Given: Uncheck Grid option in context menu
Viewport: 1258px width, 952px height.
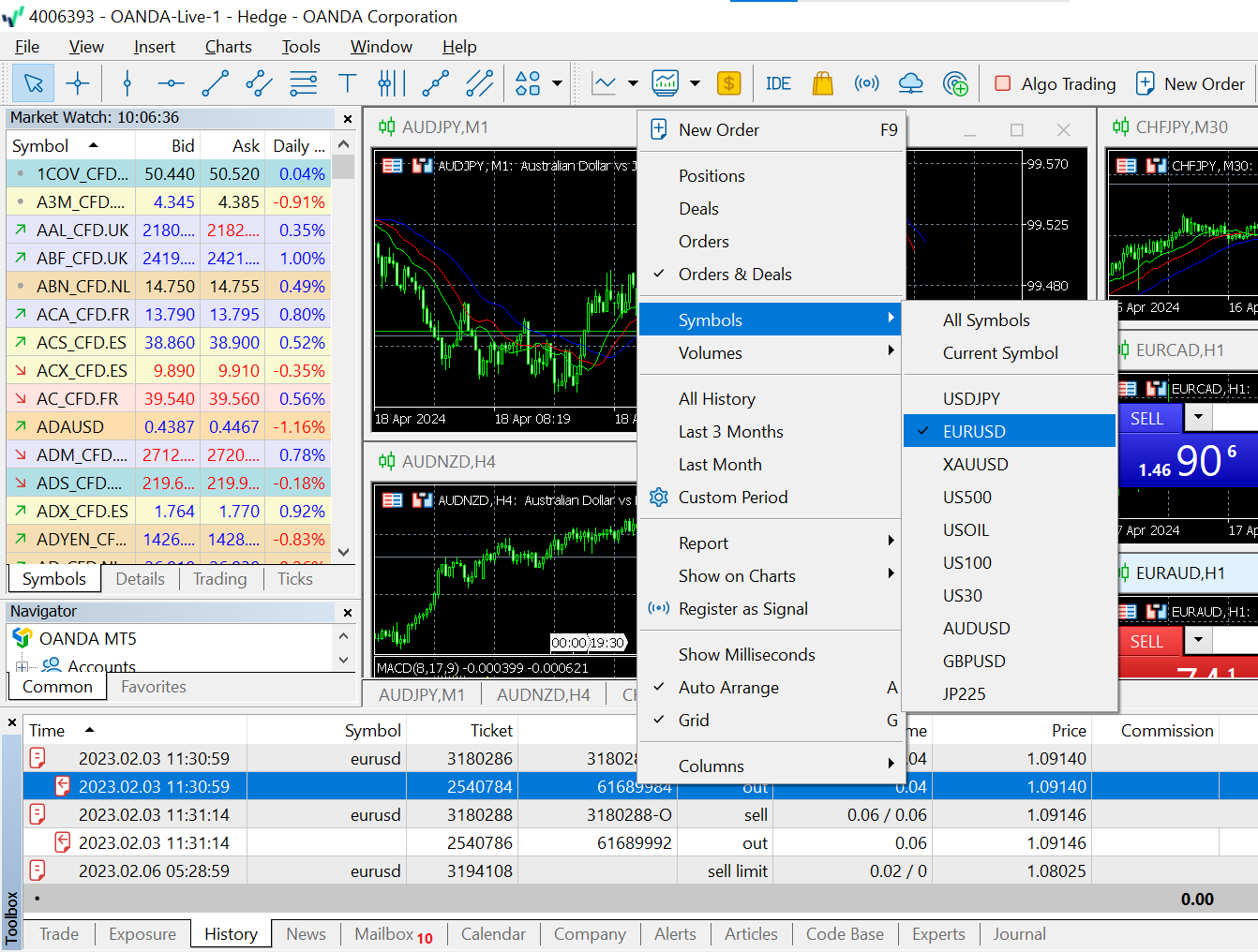Looking at the screenshot, I should tap(694, 721).
